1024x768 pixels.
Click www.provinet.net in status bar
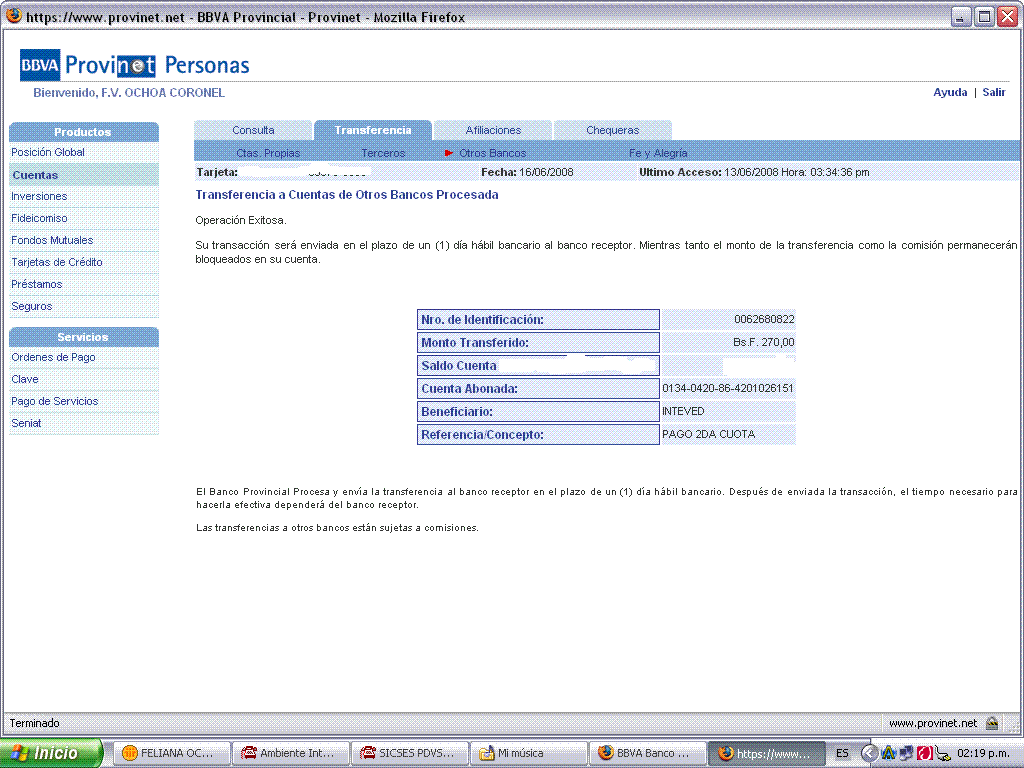(933, 723)
